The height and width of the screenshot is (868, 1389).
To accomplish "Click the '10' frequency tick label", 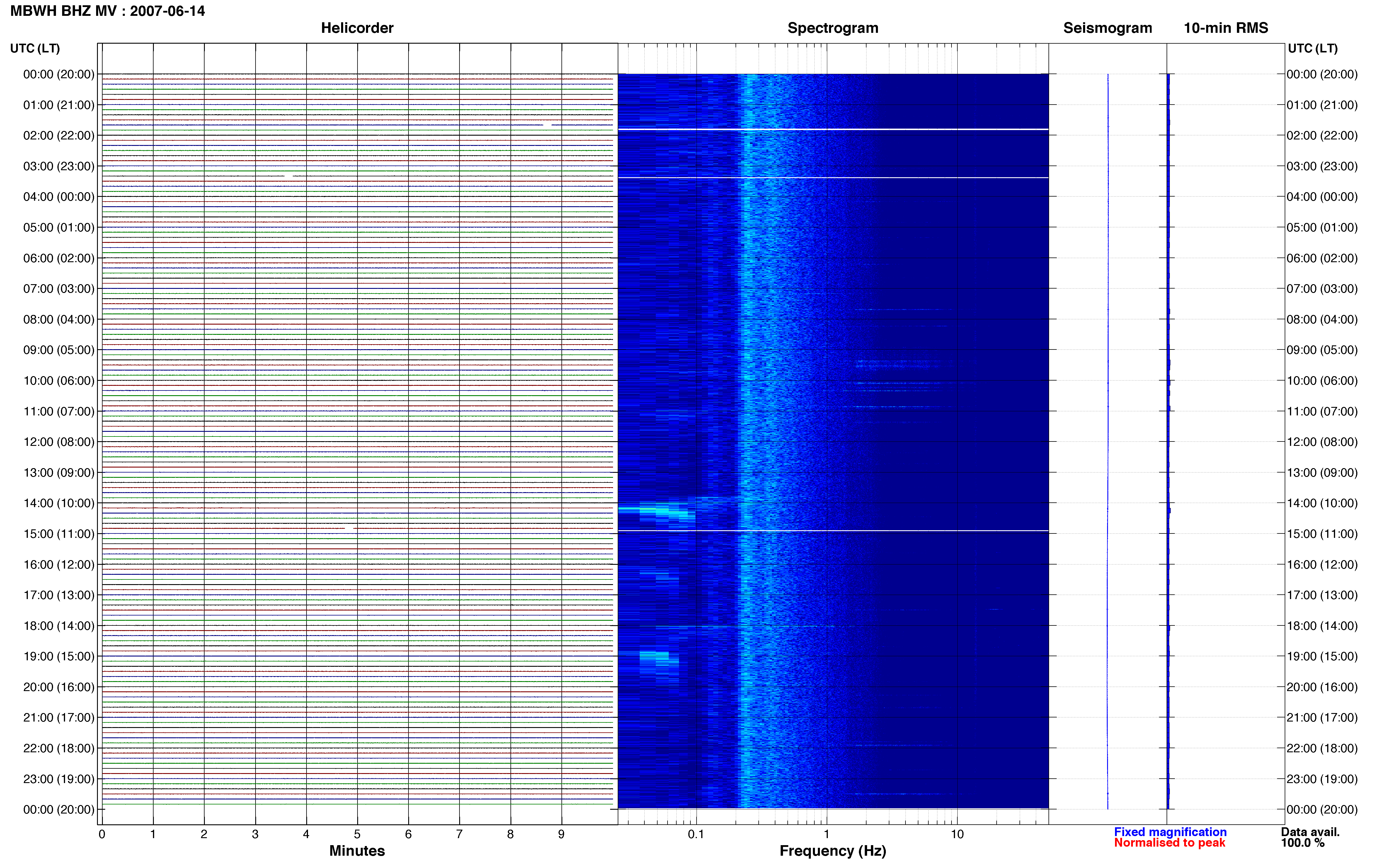I will (x=957, y=834).
